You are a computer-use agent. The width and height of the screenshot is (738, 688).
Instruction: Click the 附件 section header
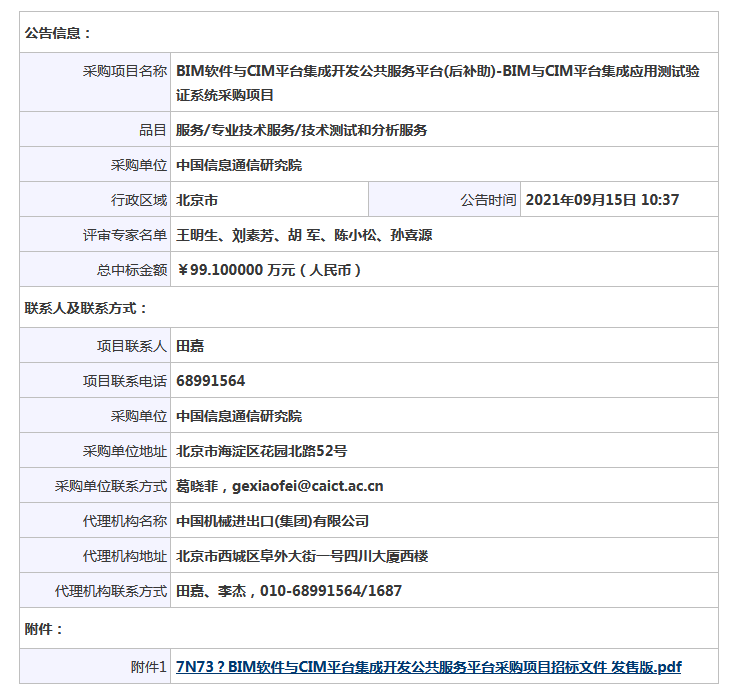coord(44,629)
